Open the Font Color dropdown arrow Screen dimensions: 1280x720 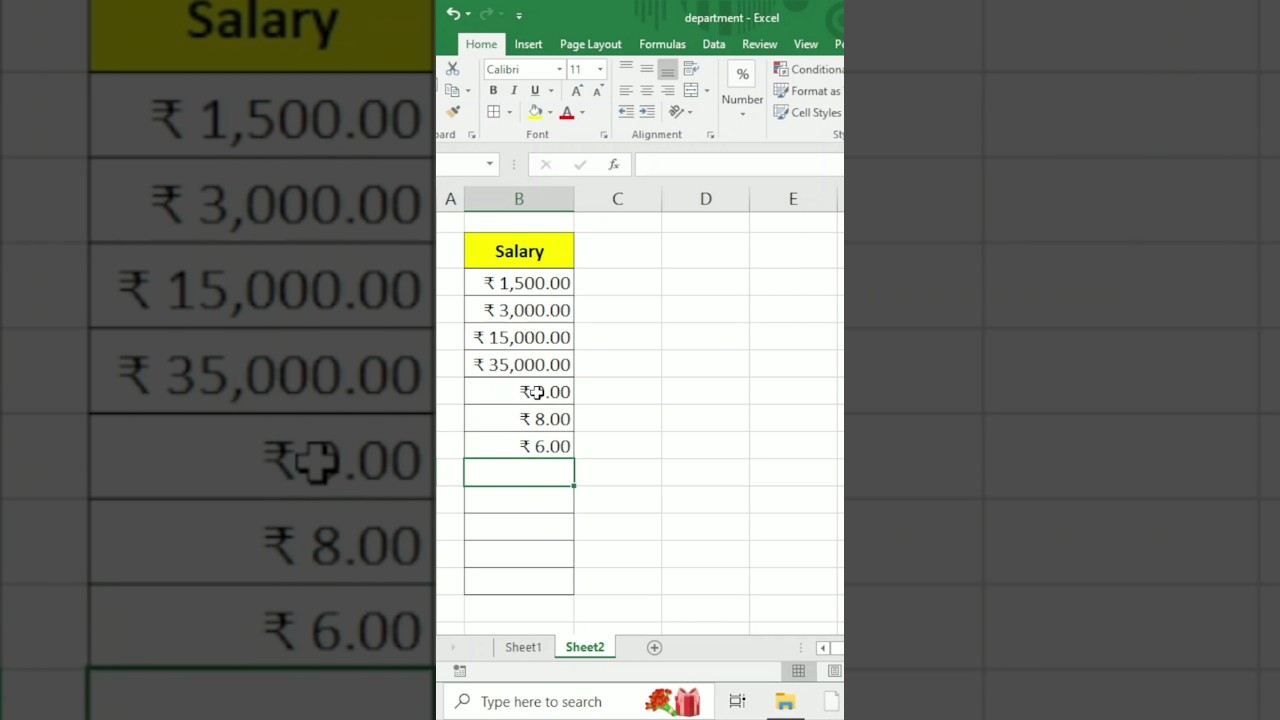tap(582, 112)
